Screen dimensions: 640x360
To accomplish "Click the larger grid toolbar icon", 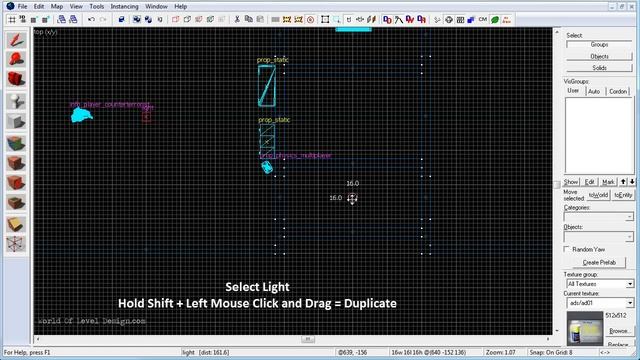I will click(x=46, y=19).
